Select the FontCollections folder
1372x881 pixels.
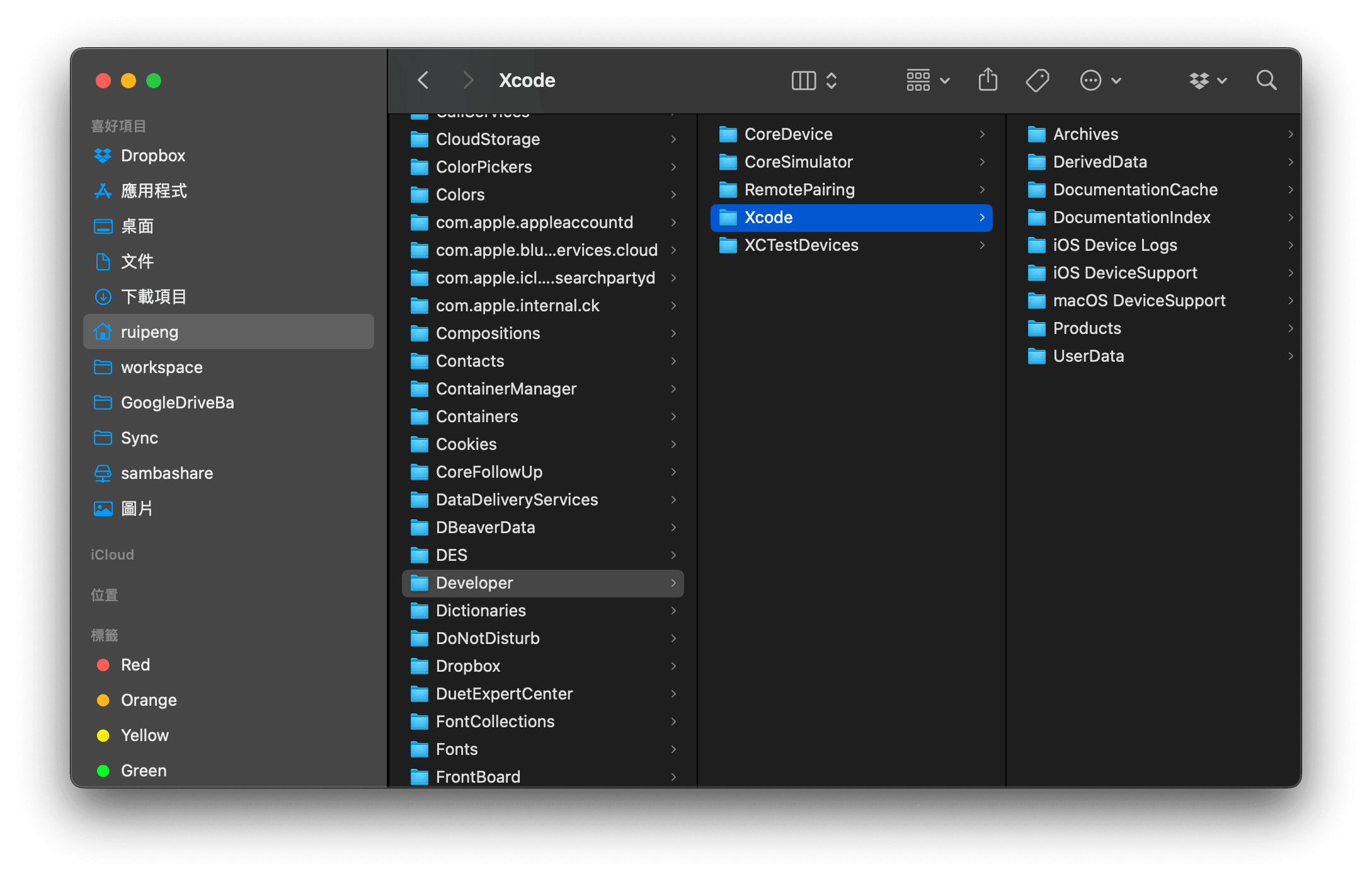tap(543, 722)
